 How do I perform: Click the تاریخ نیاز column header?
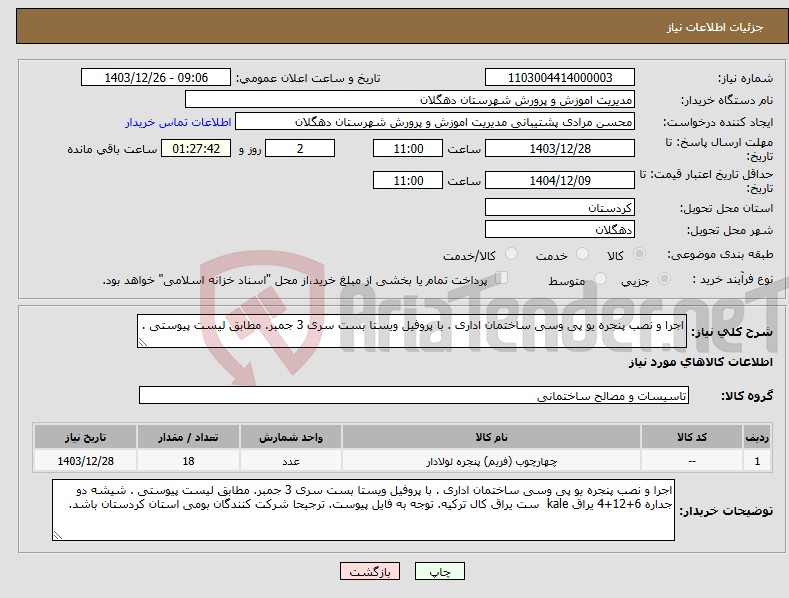pyautogui.click(x=86, y=437)
